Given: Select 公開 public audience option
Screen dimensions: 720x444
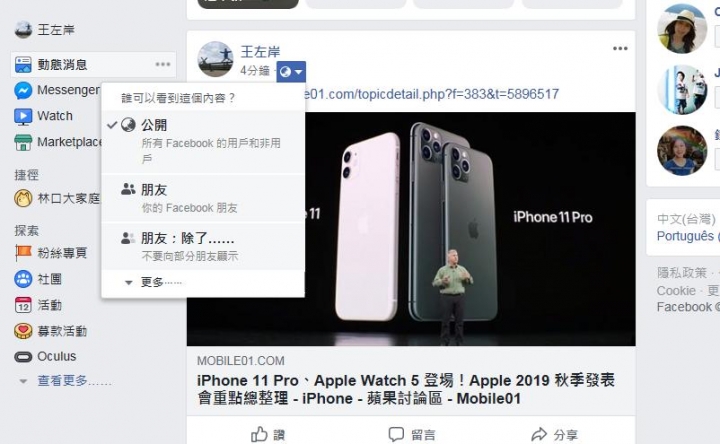Looking at the screenshot, I should 202,142.
